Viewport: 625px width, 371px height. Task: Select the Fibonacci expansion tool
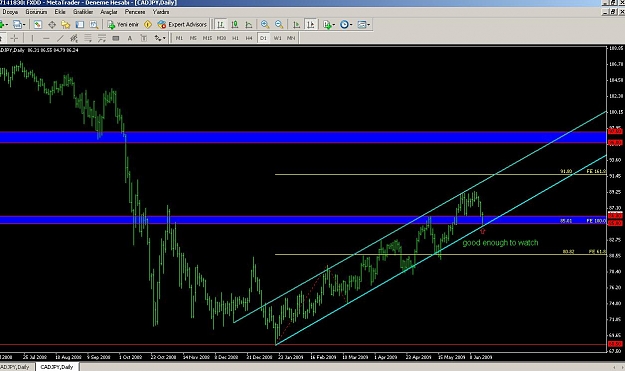(x=102, y=38)
